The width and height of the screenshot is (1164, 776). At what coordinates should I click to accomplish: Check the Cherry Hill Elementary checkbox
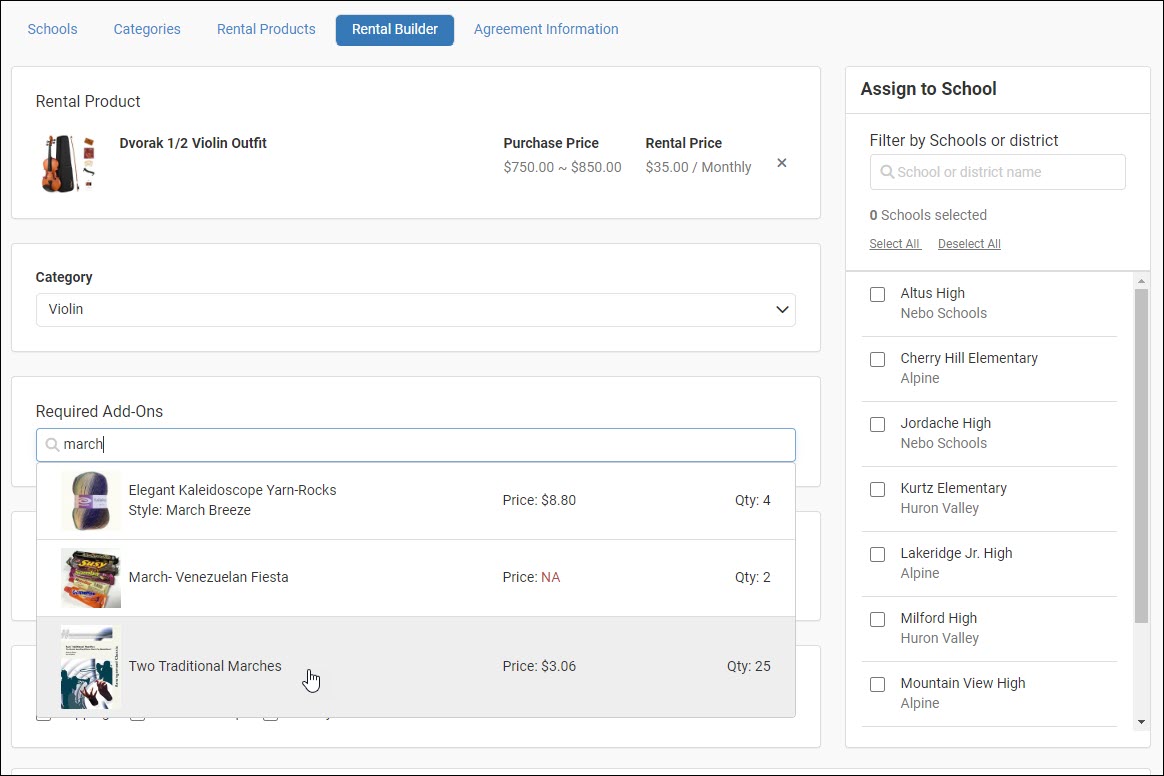coord(877,359)
